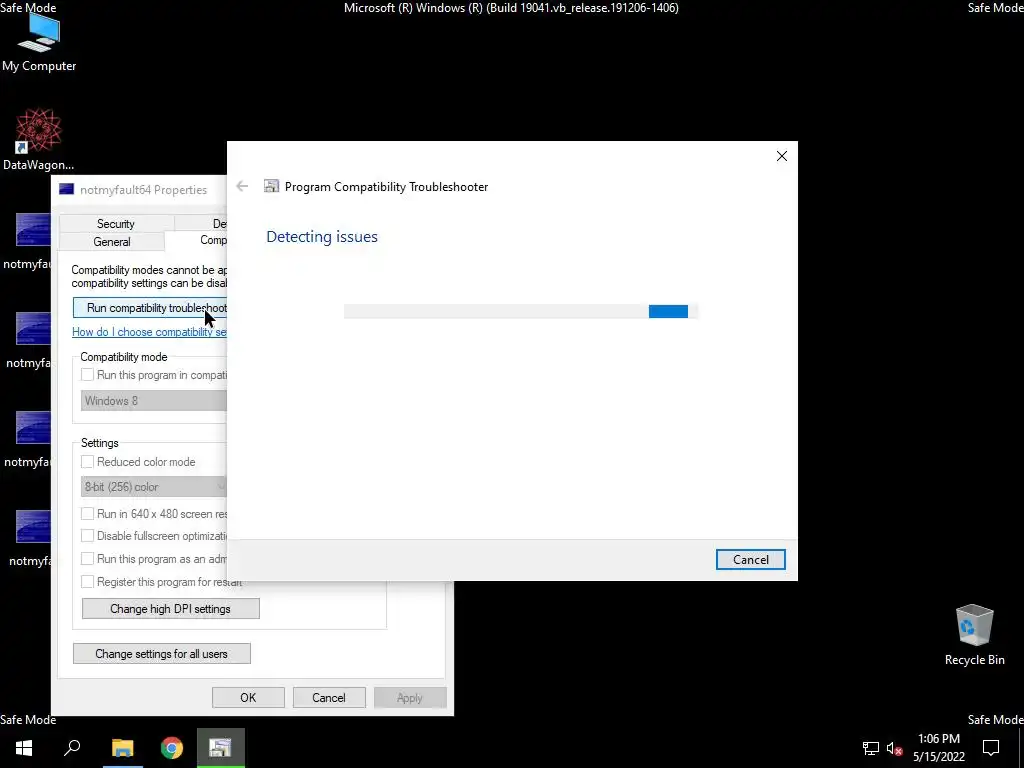Open the My Computer desktop icon
This screenshot has width=1024, height=768.
(39, 43)
